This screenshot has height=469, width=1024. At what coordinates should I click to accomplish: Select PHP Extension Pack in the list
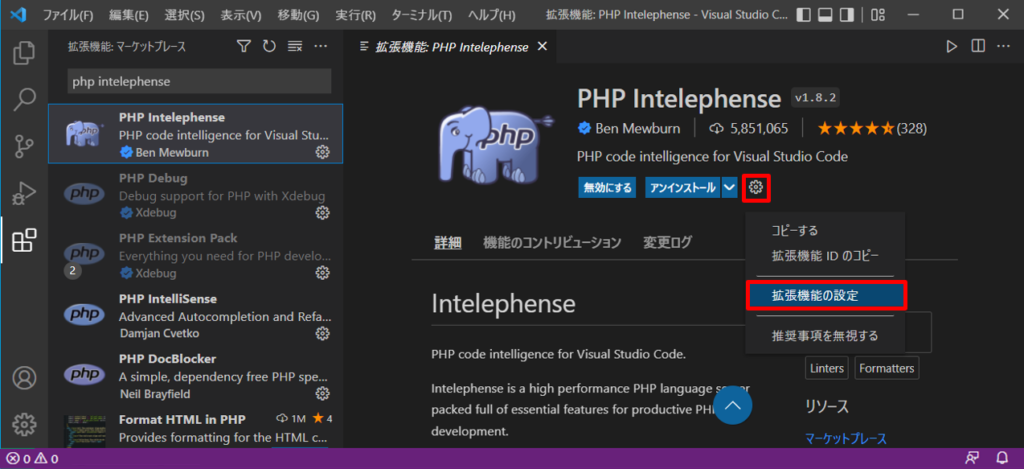(195, 255)
